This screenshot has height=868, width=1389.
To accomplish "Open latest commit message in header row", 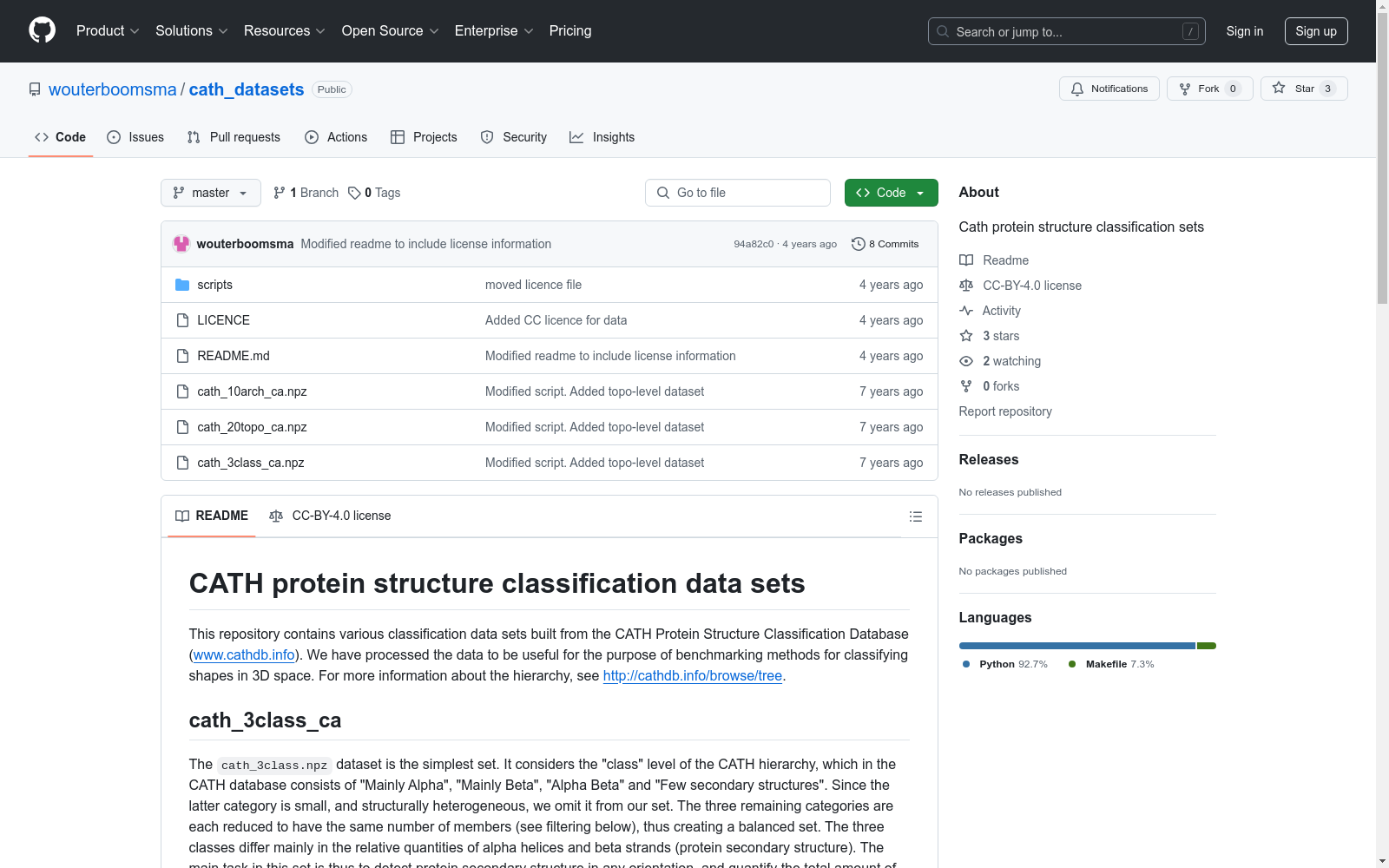I will point(426,244).
